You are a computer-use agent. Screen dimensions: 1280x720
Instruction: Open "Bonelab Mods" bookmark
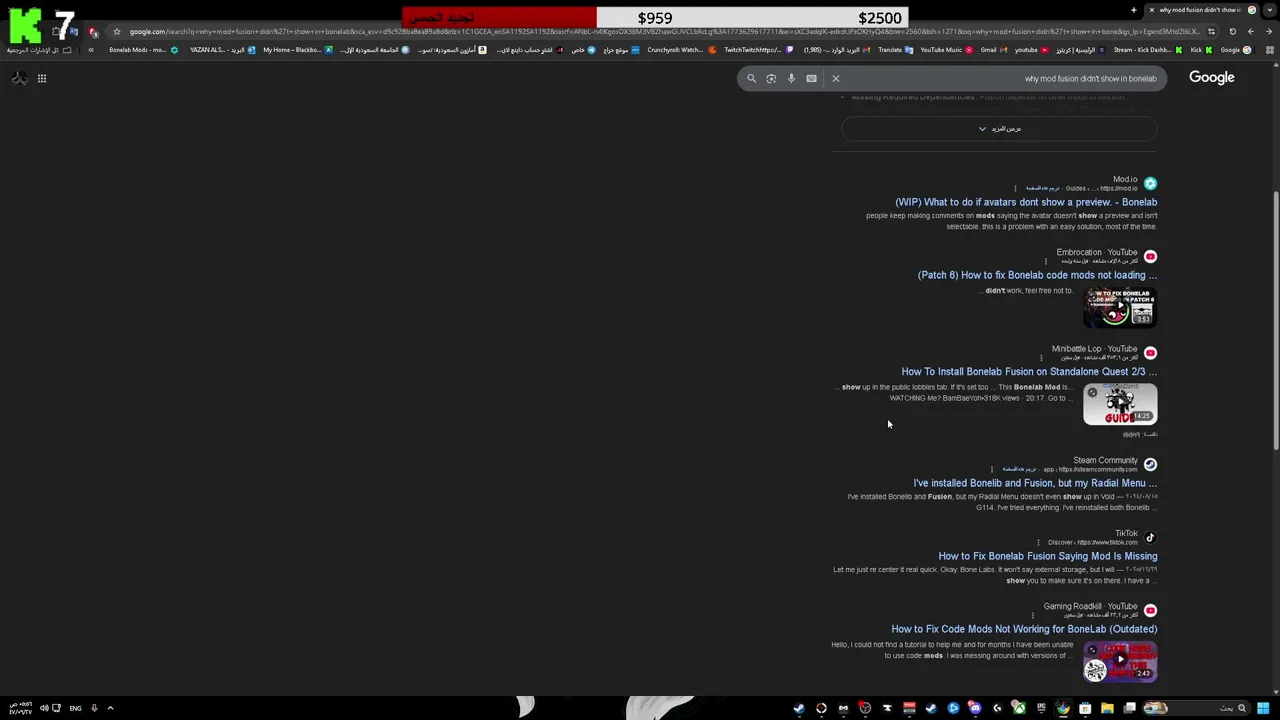pos(143,50)
